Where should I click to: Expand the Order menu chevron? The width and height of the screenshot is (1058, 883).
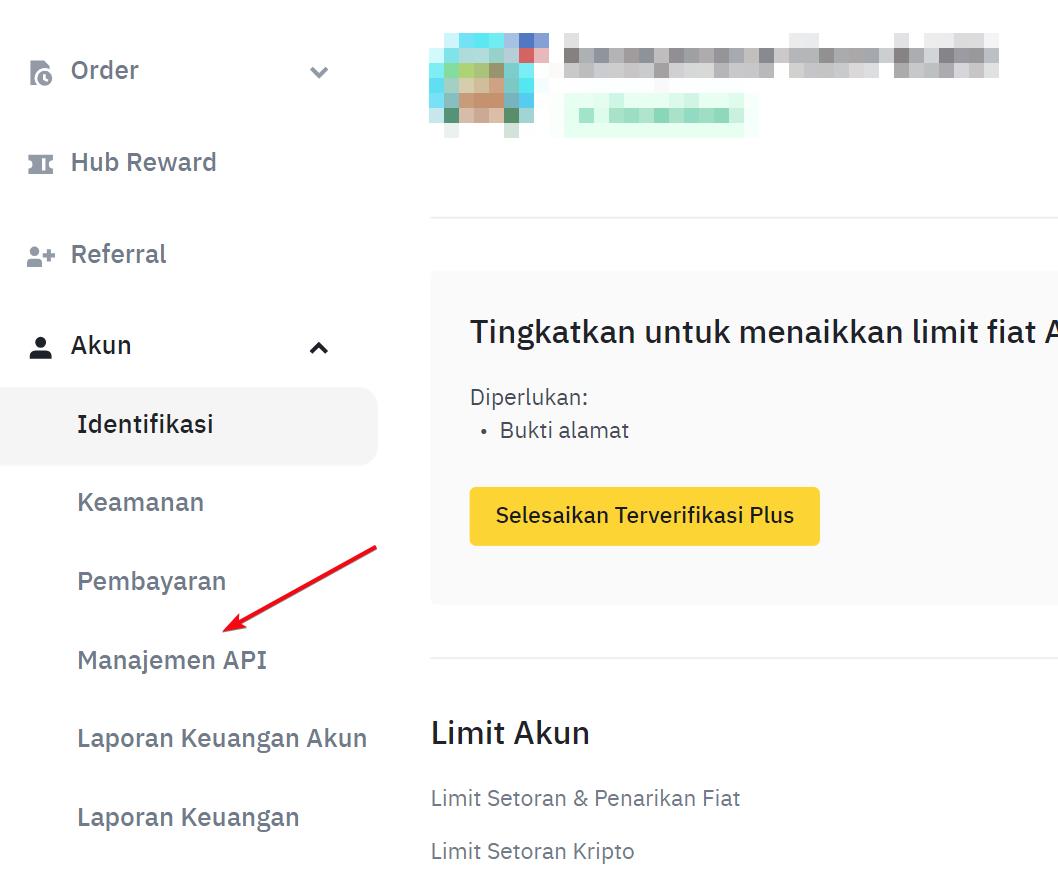tap(318, 72)
